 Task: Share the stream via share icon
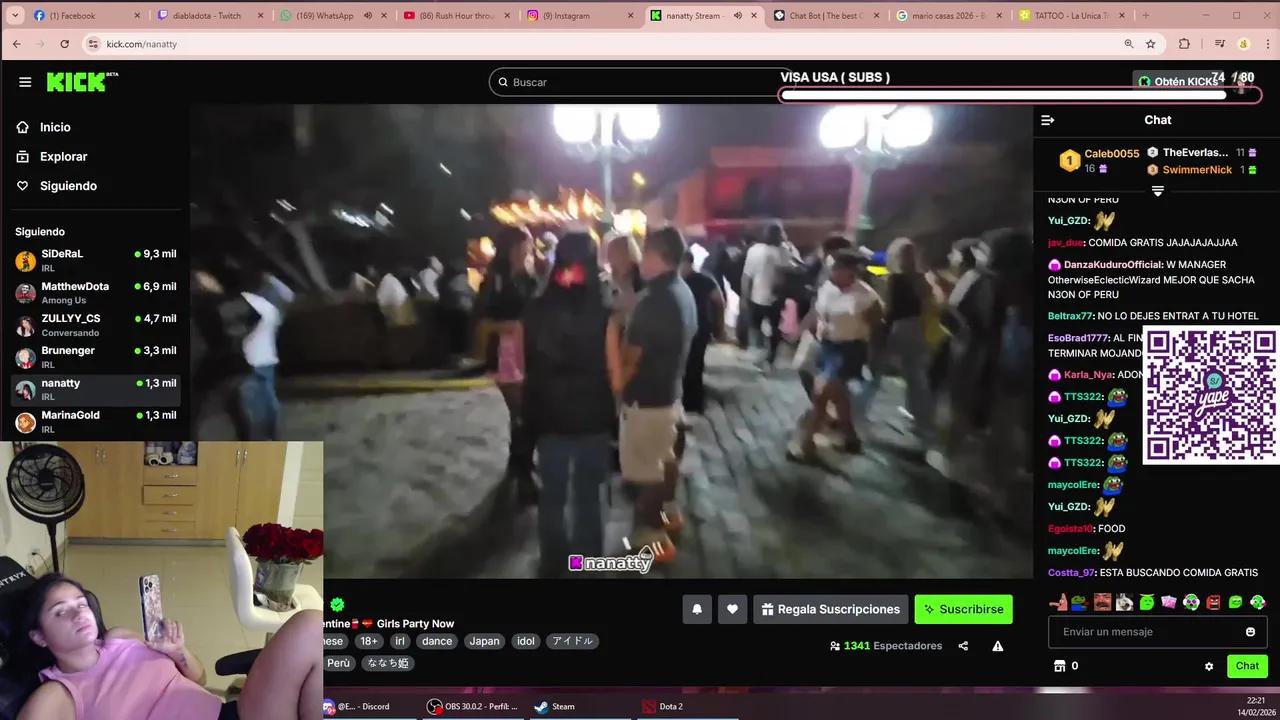[963, 646]
